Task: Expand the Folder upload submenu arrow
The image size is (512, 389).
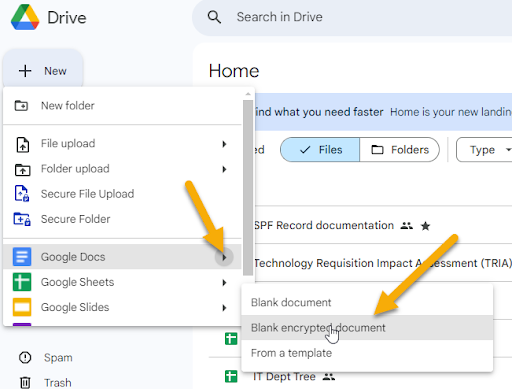Action: point(224,169)
